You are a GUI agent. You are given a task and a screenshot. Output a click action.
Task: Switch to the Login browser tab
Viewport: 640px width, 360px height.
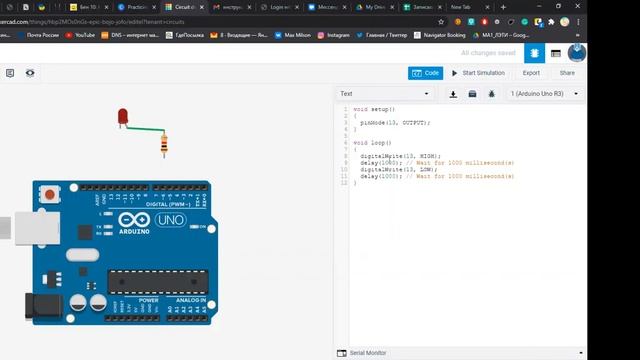point(279,7)
